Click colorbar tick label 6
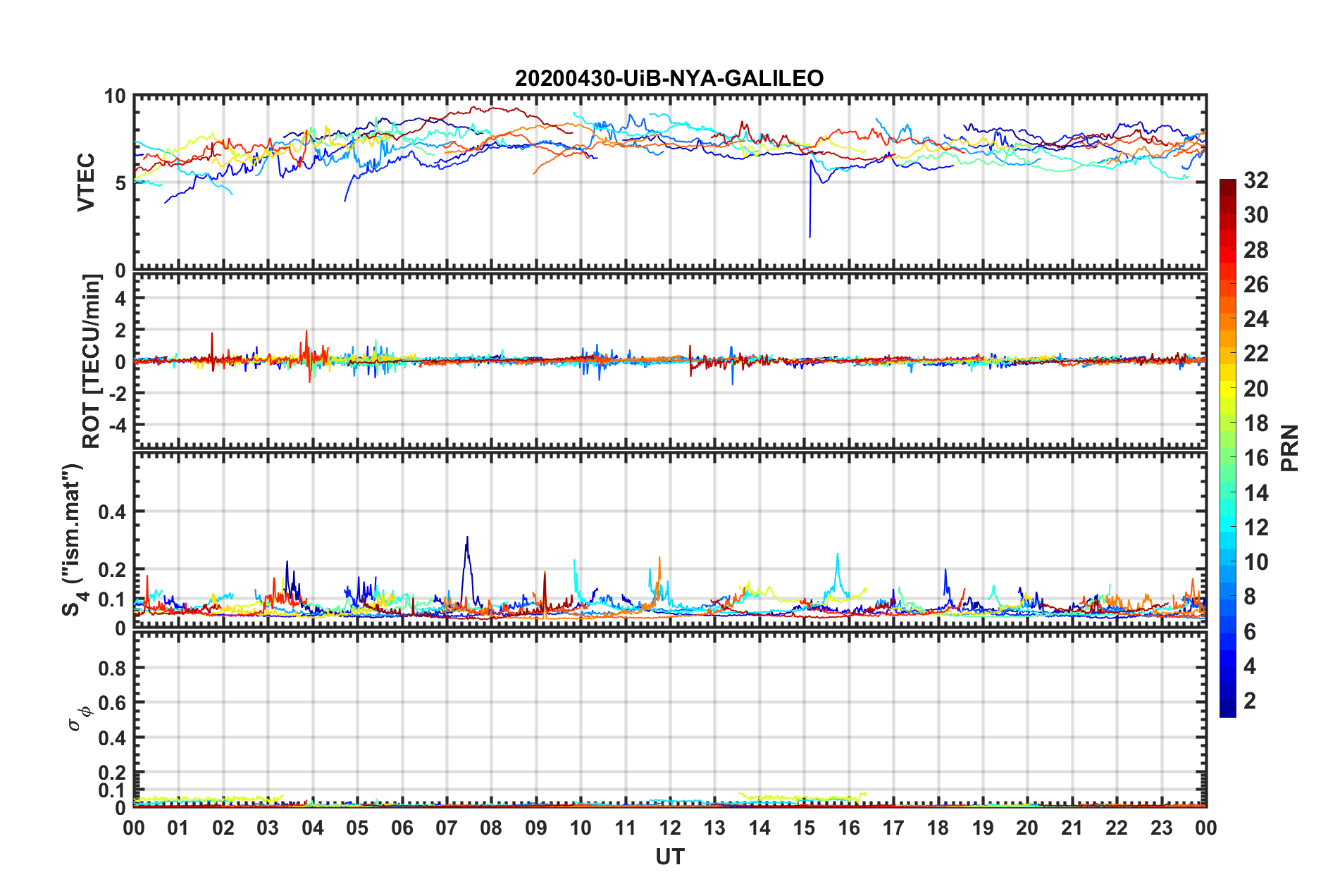 click(1250, 631)
